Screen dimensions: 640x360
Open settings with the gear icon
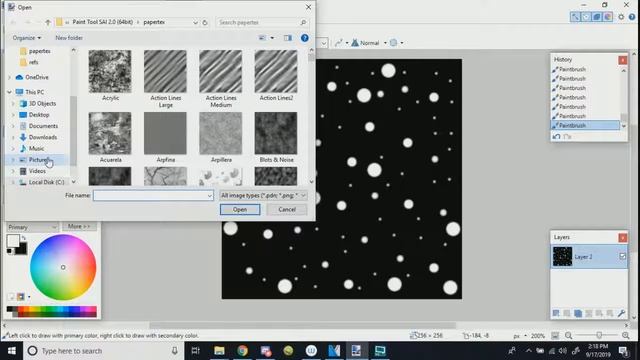click(621, 17)
